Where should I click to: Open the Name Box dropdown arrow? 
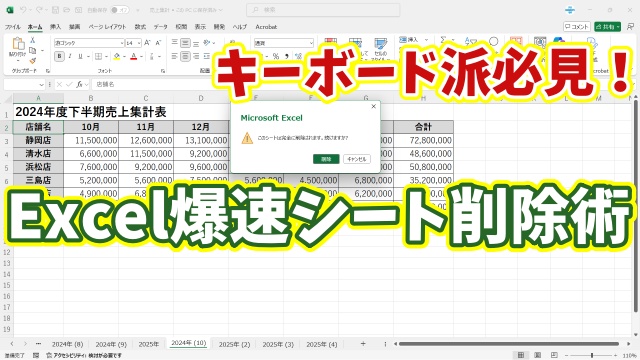coord(41,84)
